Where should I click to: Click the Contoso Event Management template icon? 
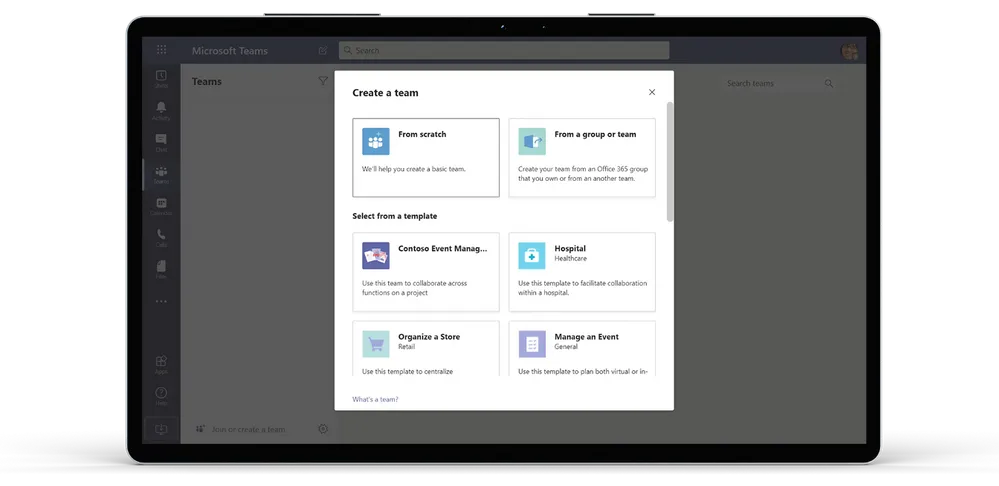[x=376, y=255]
